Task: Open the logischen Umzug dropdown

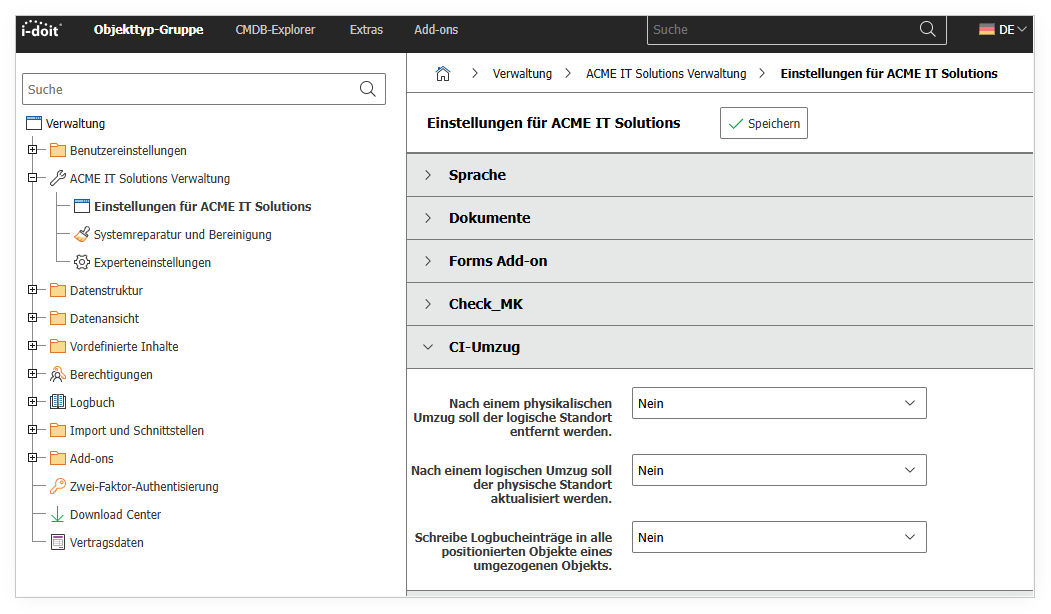Action: pos(779,470)
